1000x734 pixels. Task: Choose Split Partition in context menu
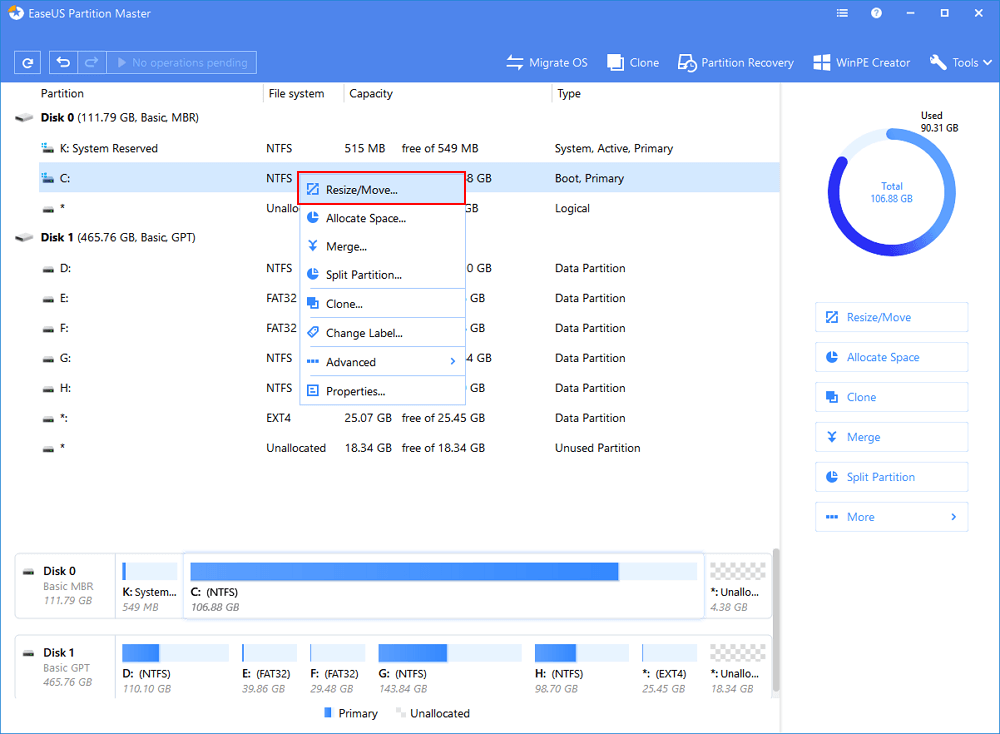[x=382, y=275]
